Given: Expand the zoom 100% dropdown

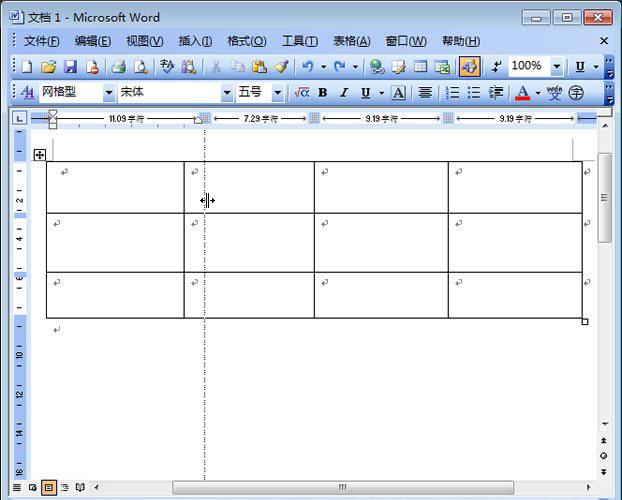Looking at the screenshot, I should point(555,67).
